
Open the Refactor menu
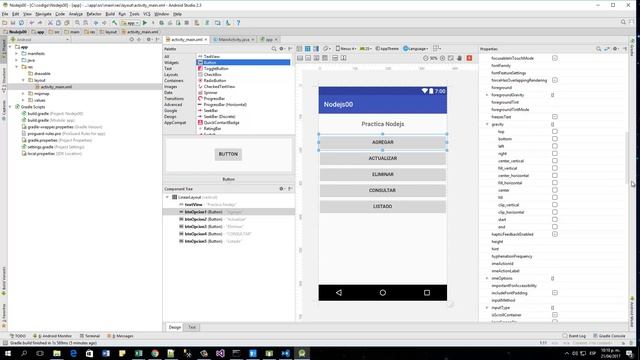point(93,14)
